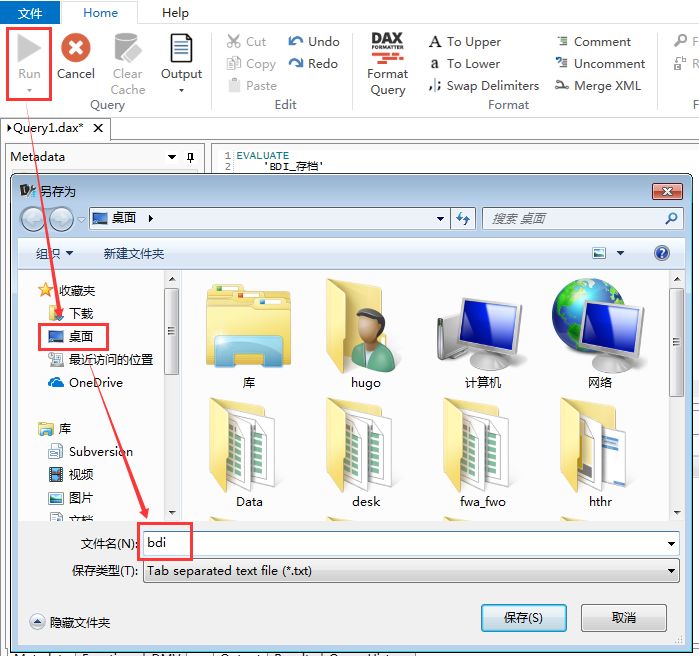
Task: Close the Query1.dax tab
Action: coord(98,128)
